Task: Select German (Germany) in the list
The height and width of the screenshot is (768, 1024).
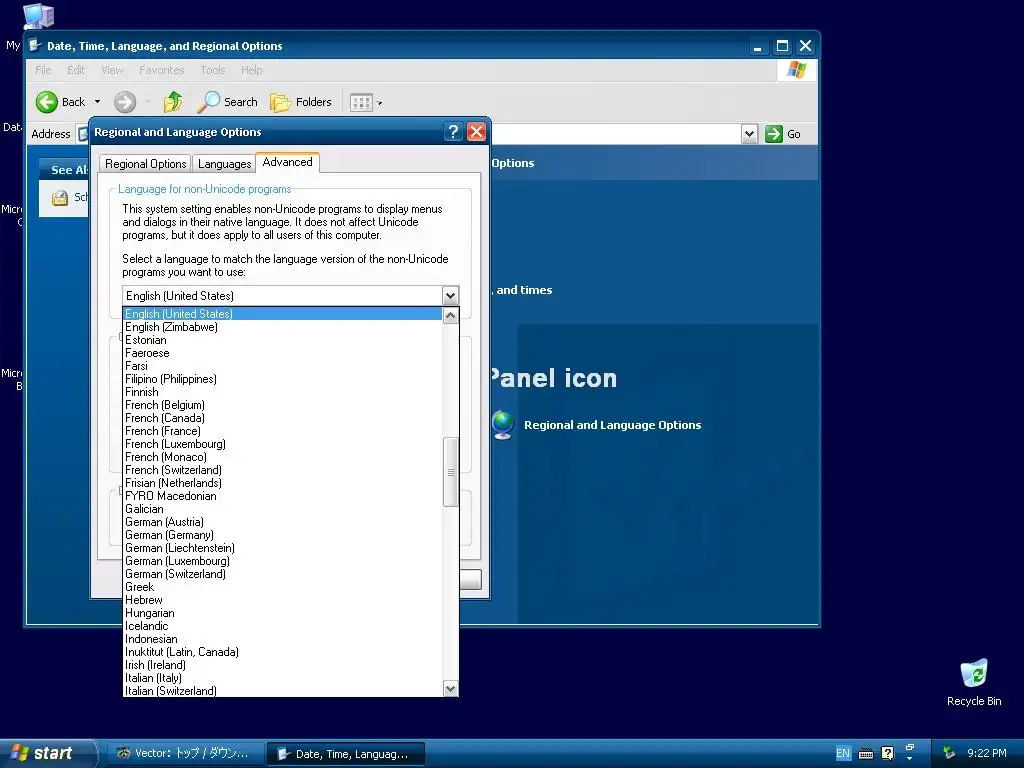Action: 283,535
